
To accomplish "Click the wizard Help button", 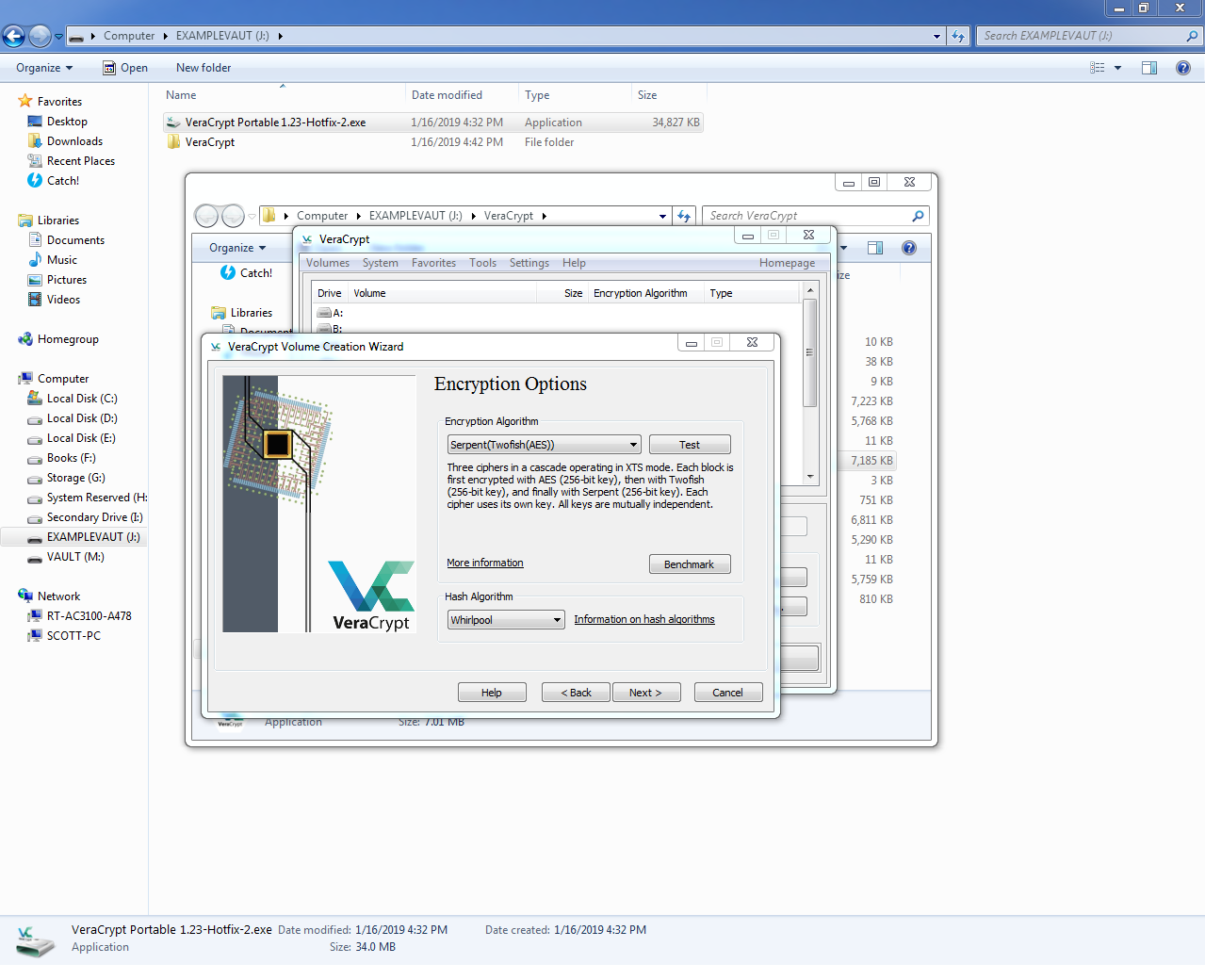I will click(x=492, y=693).
